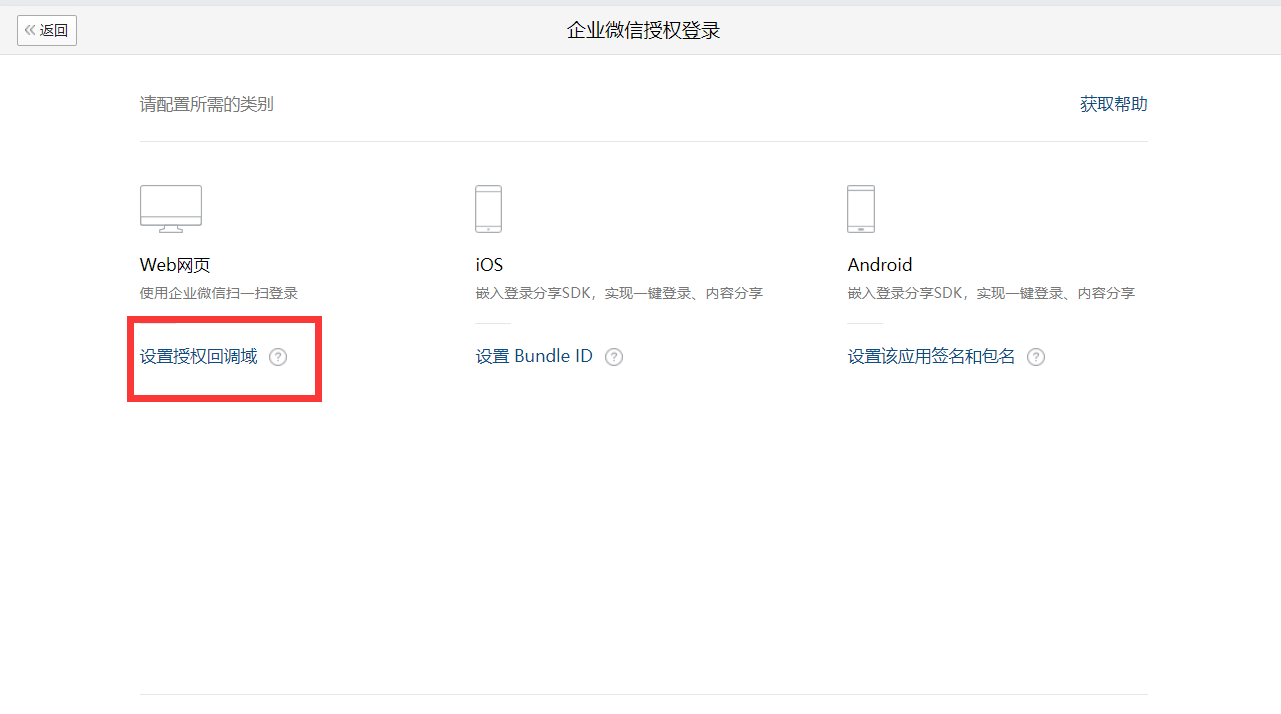Click the iOS phone icon

pyautogui.click(x=488, y=209)
